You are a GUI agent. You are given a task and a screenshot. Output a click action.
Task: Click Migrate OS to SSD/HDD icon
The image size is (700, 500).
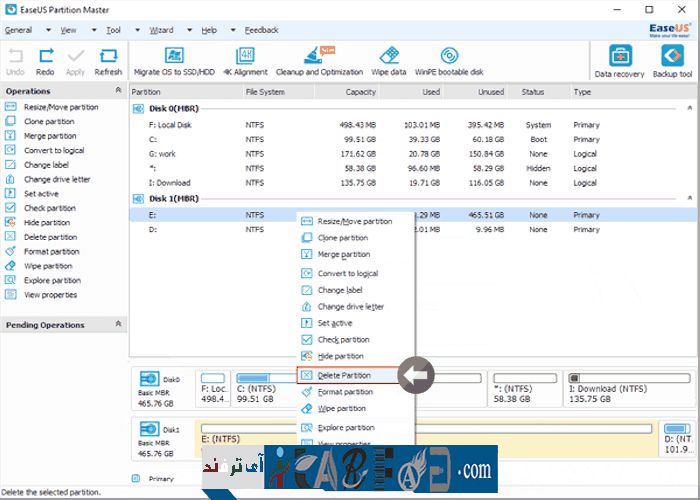175,58
